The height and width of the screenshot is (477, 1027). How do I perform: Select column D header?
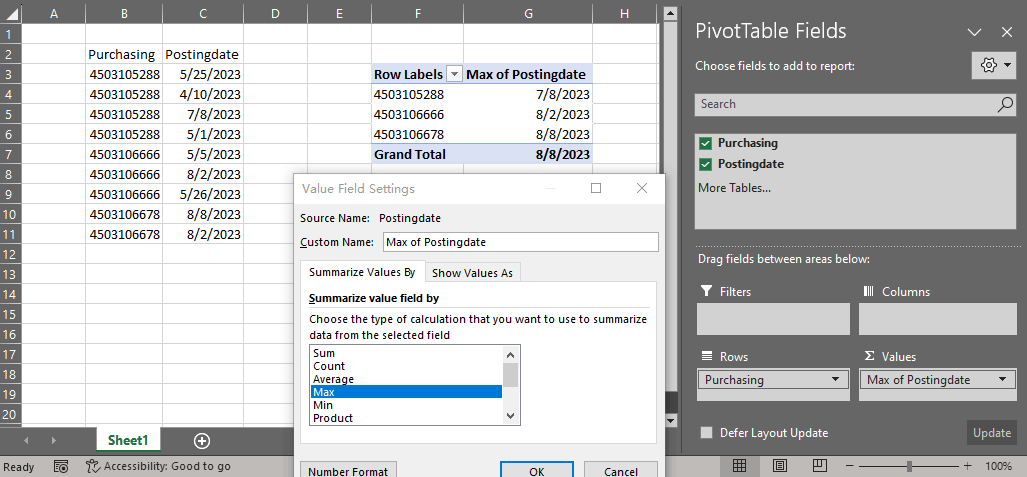point(275,14)
